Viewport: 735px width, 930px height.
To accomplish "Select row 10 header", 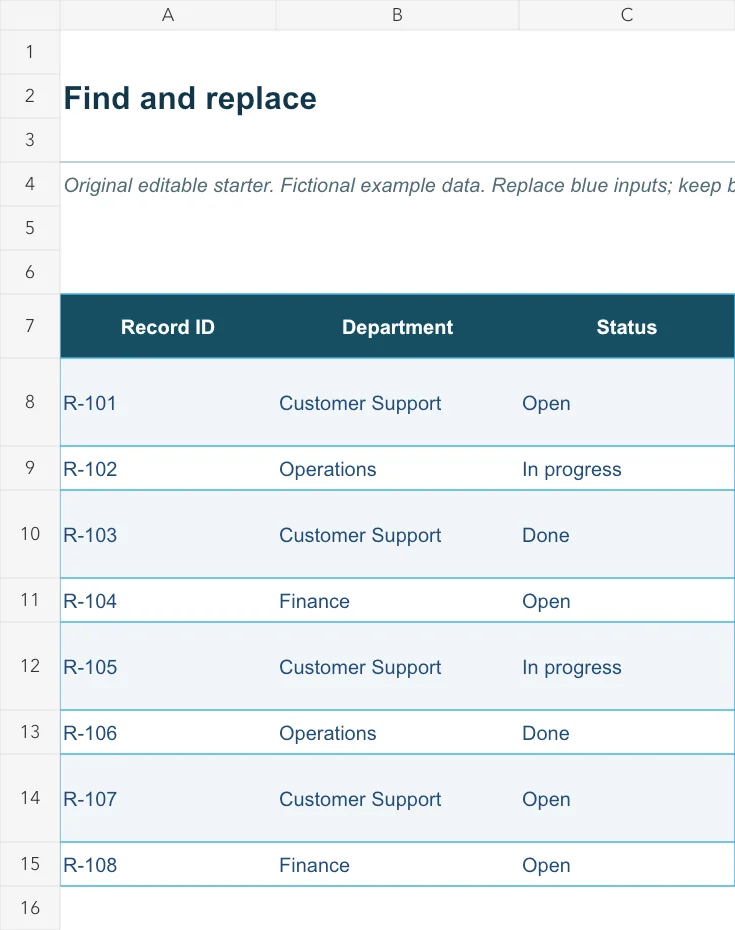I will point(30,534).
